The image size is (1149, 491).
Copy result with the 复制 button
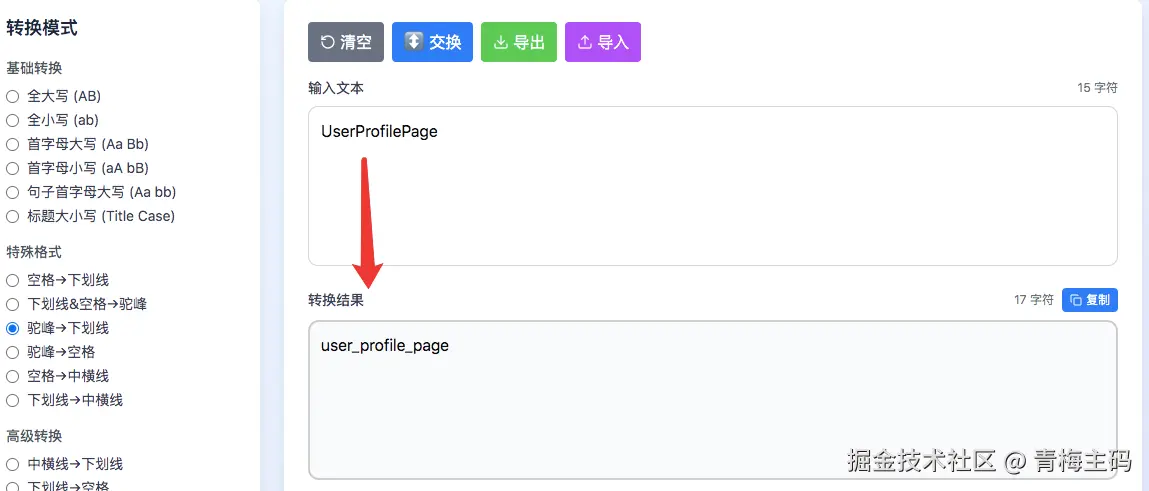click(1090, 300)
